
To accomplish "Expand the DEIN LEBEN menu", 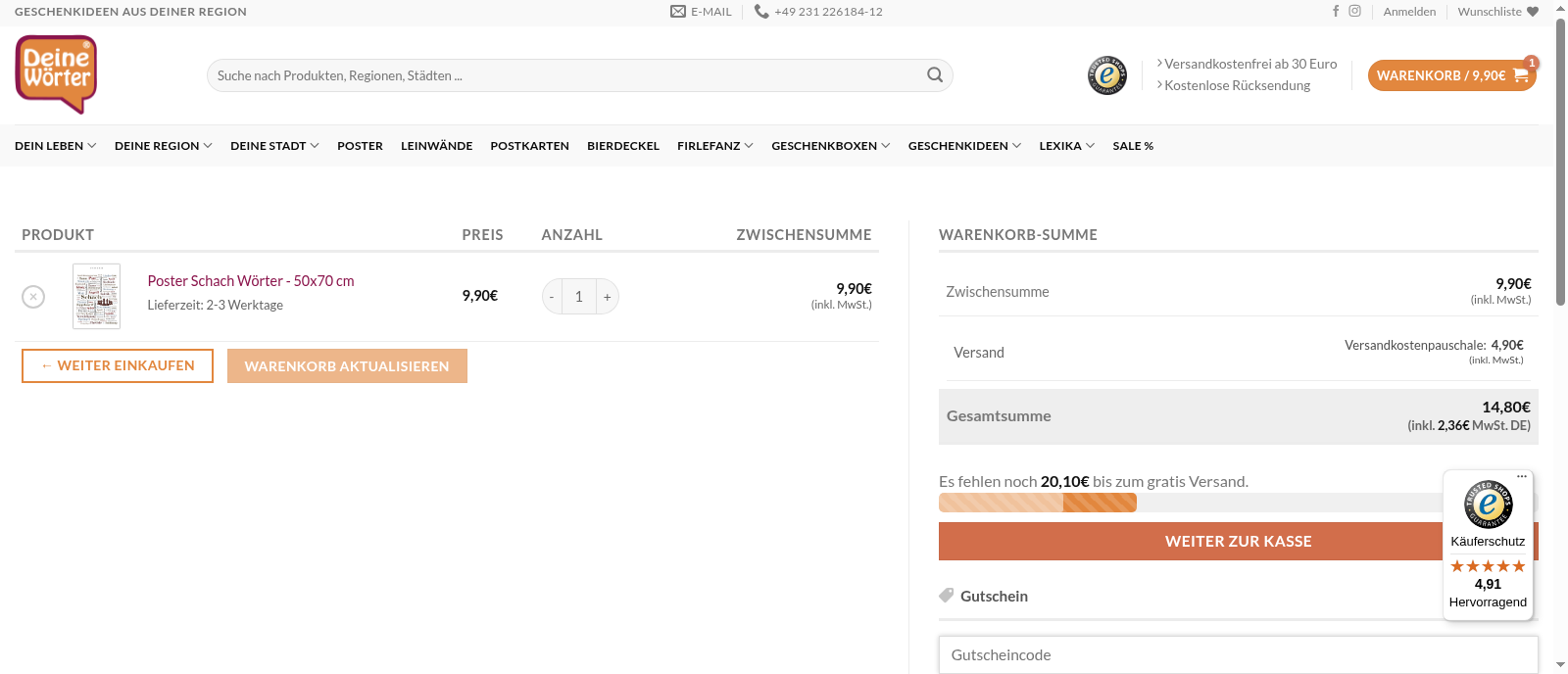I will tap(56, 146).
